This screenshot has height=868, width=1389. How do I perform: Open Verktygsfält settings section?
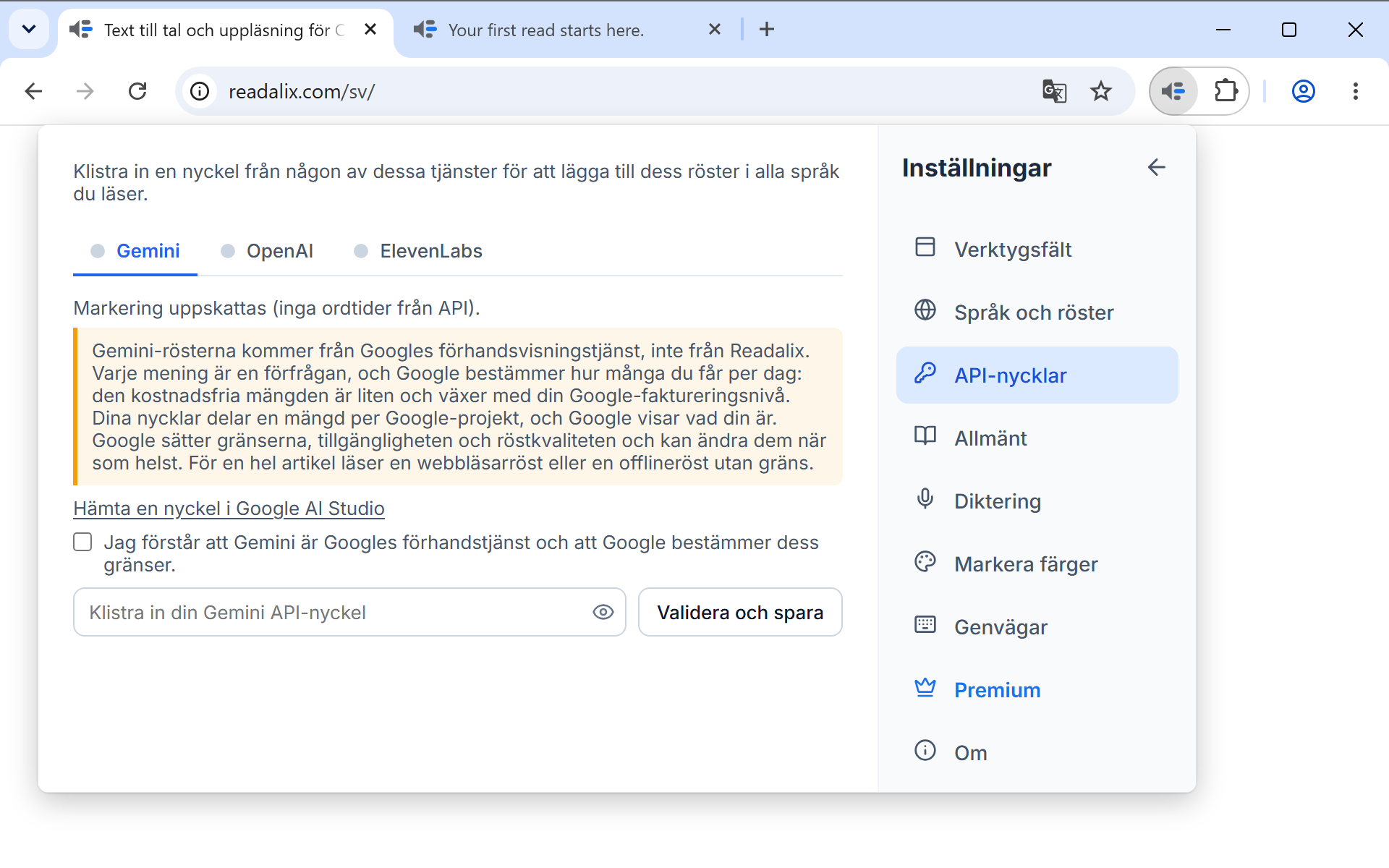click(1037, 250)
